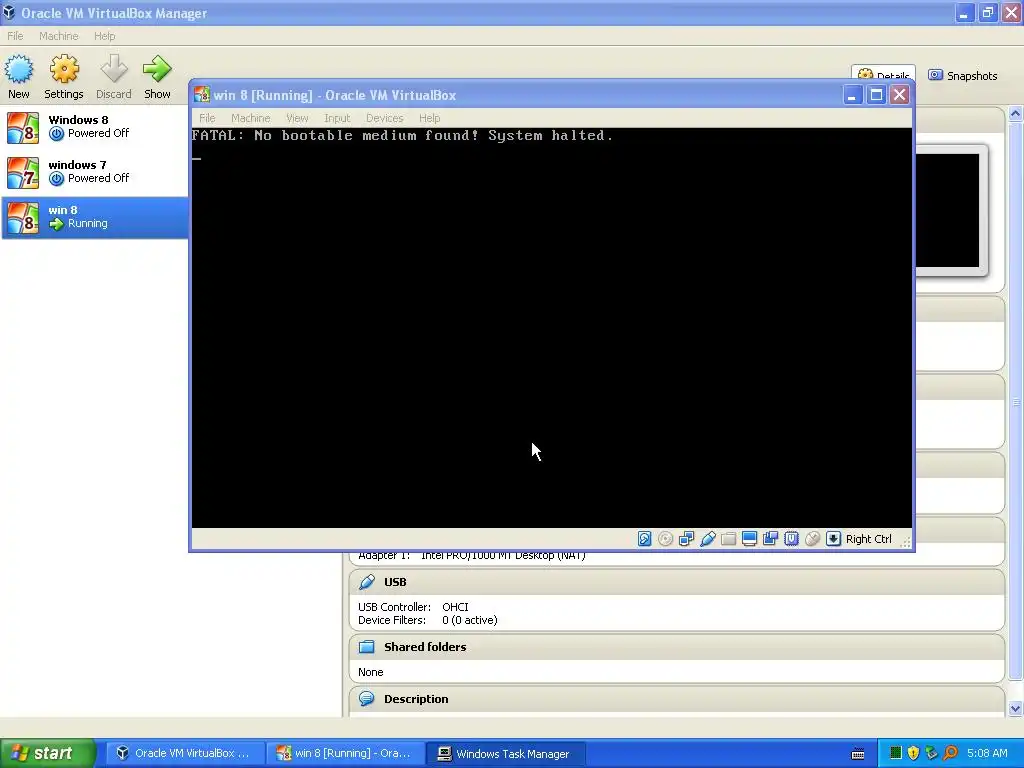
Task: Click the keyboard capture arrow icon near Right Ctrl
Action: (x=833, y=539)
